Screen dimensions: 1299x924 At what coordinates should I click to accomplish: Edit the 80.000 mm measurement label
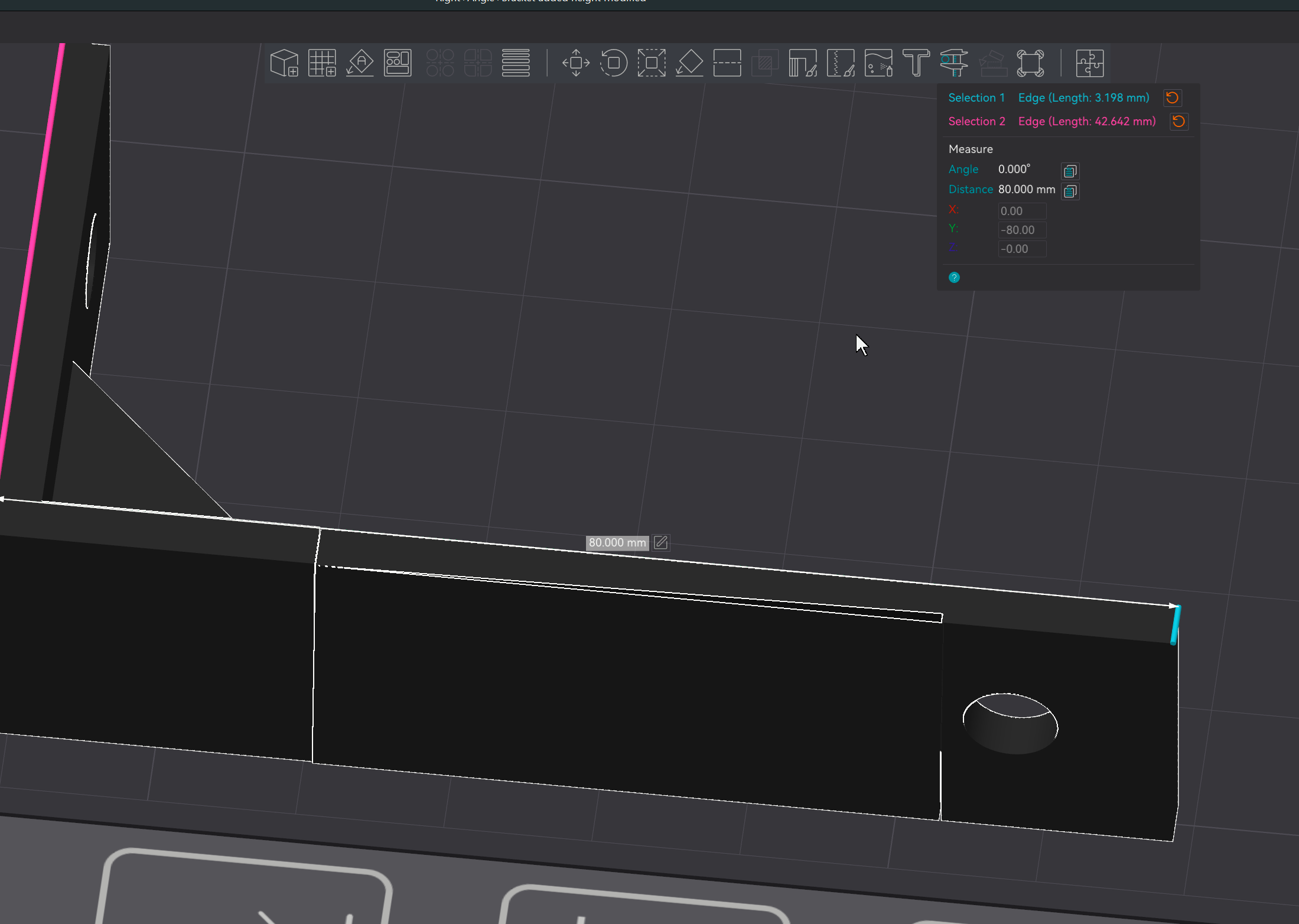(x=661, y=543)
